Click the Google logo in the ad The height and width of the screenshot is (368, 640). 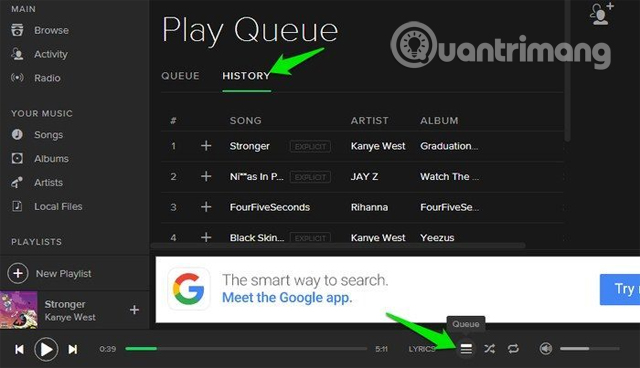(189, 289)
